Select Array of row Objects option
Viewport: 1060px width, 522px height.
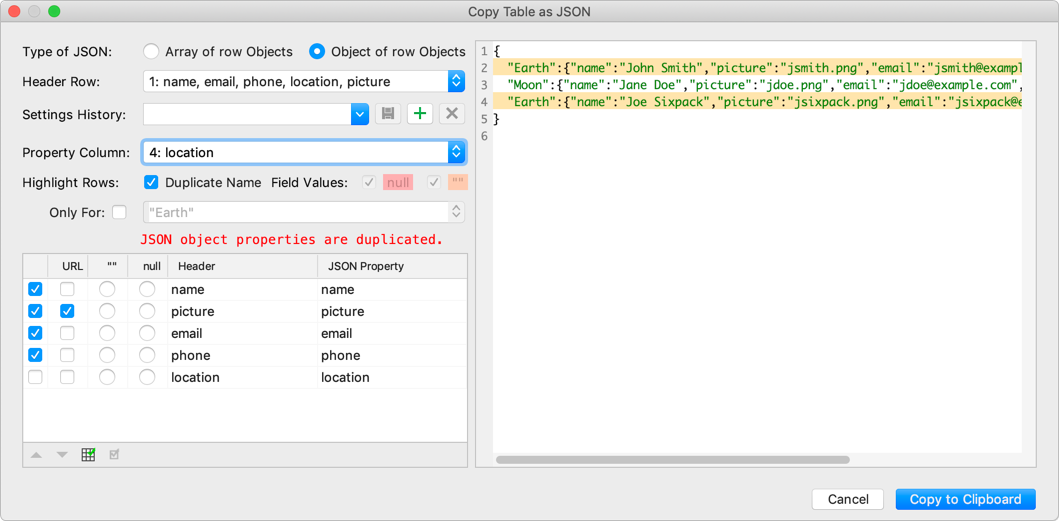point(151,51)
